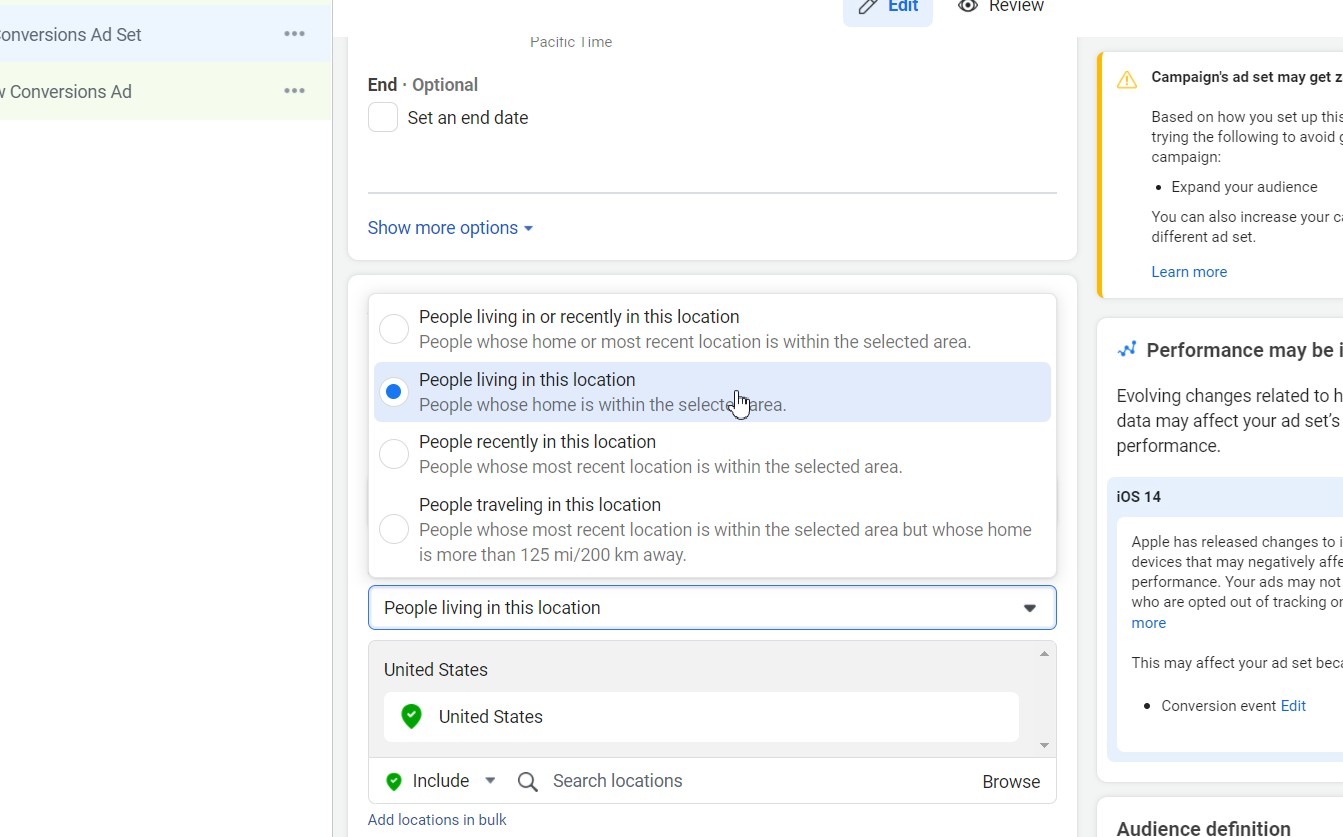
Task: Click the green shield beside United States
Action: pyautogui.click(x=411, y=716)
